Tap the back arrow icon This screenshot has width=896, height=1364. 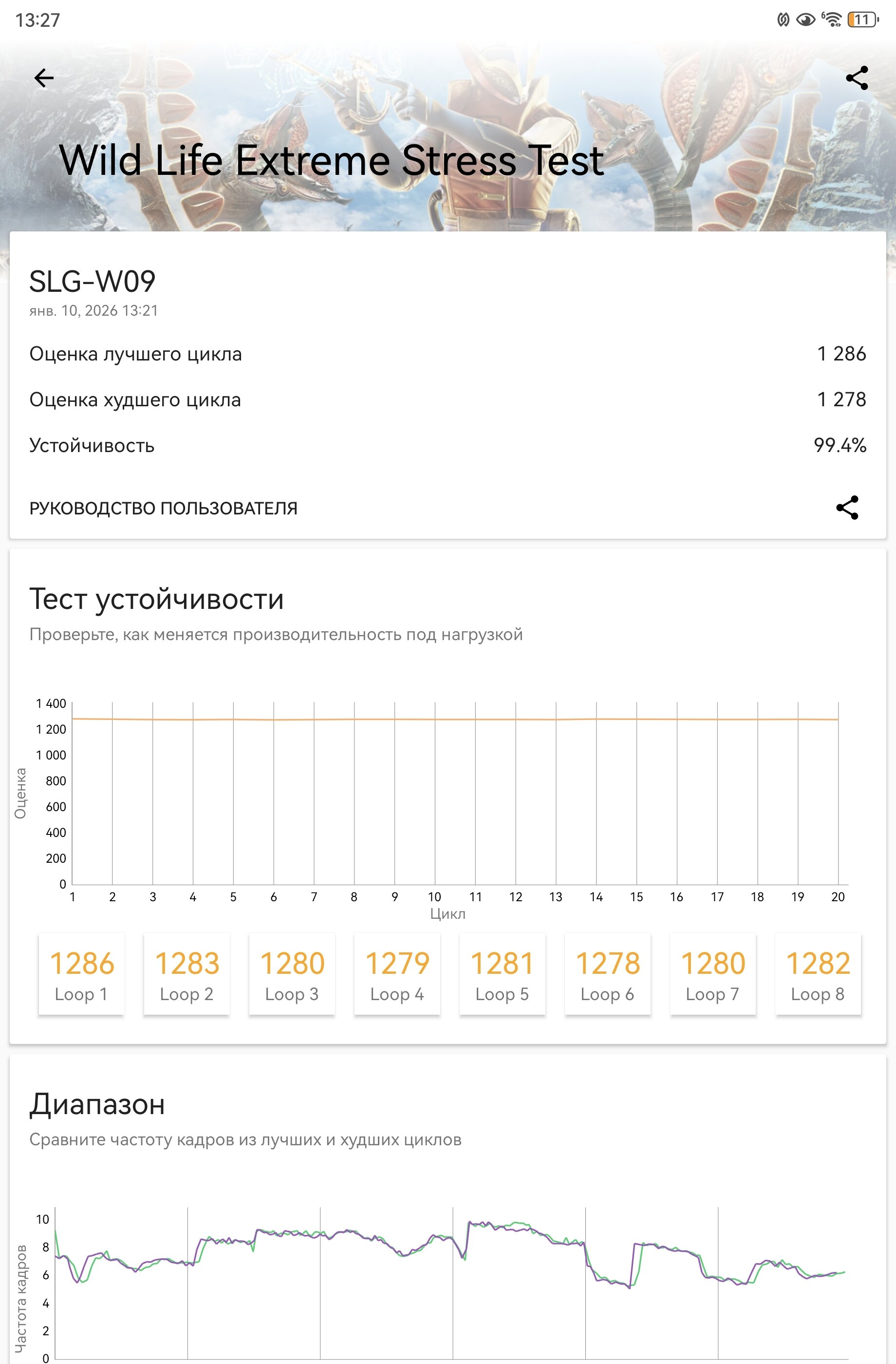coord(44,78)
